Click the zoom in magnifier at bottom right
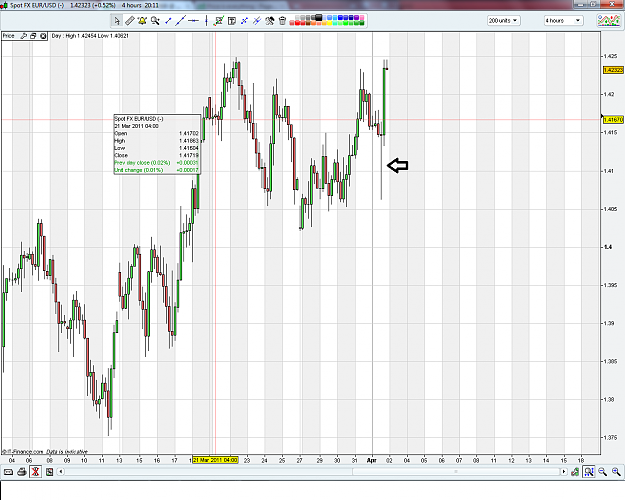The image size is (625, 500). (x=616, y=472)
